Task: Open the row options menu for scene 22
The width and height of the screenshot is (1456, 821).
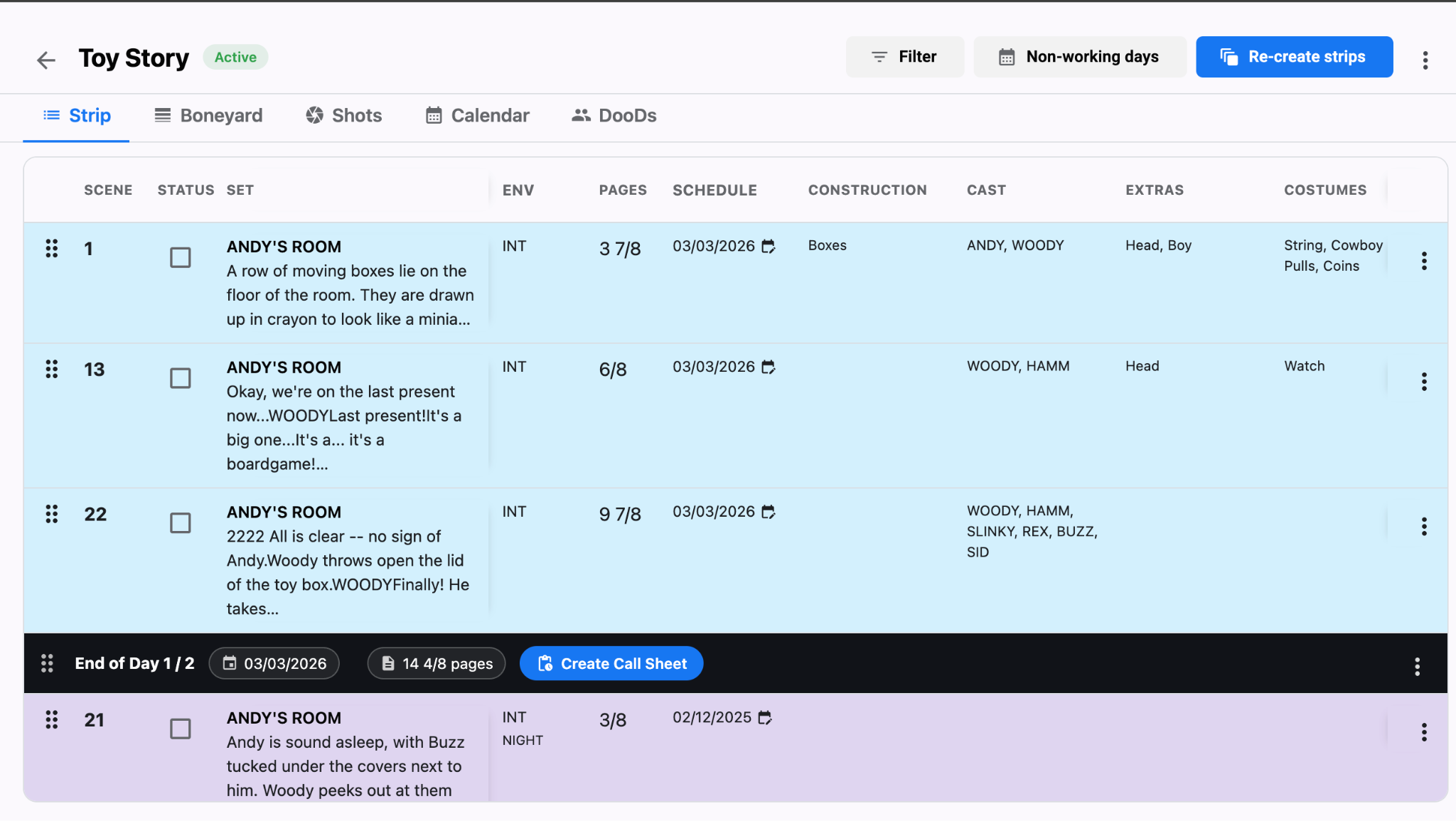Action: [x=1424, y=527]
